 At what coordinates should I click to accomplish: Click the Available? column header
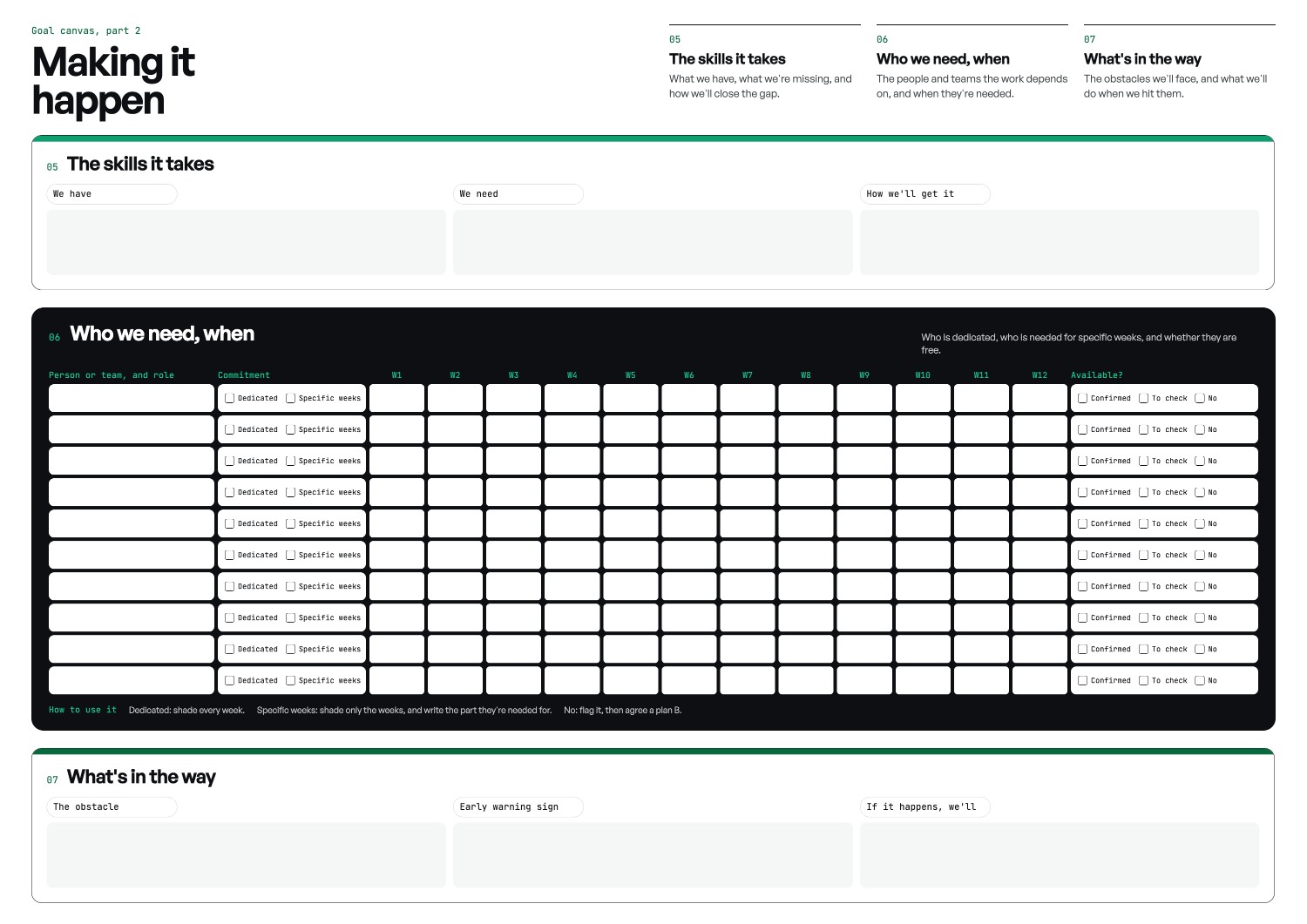[x=1097, y=375]
